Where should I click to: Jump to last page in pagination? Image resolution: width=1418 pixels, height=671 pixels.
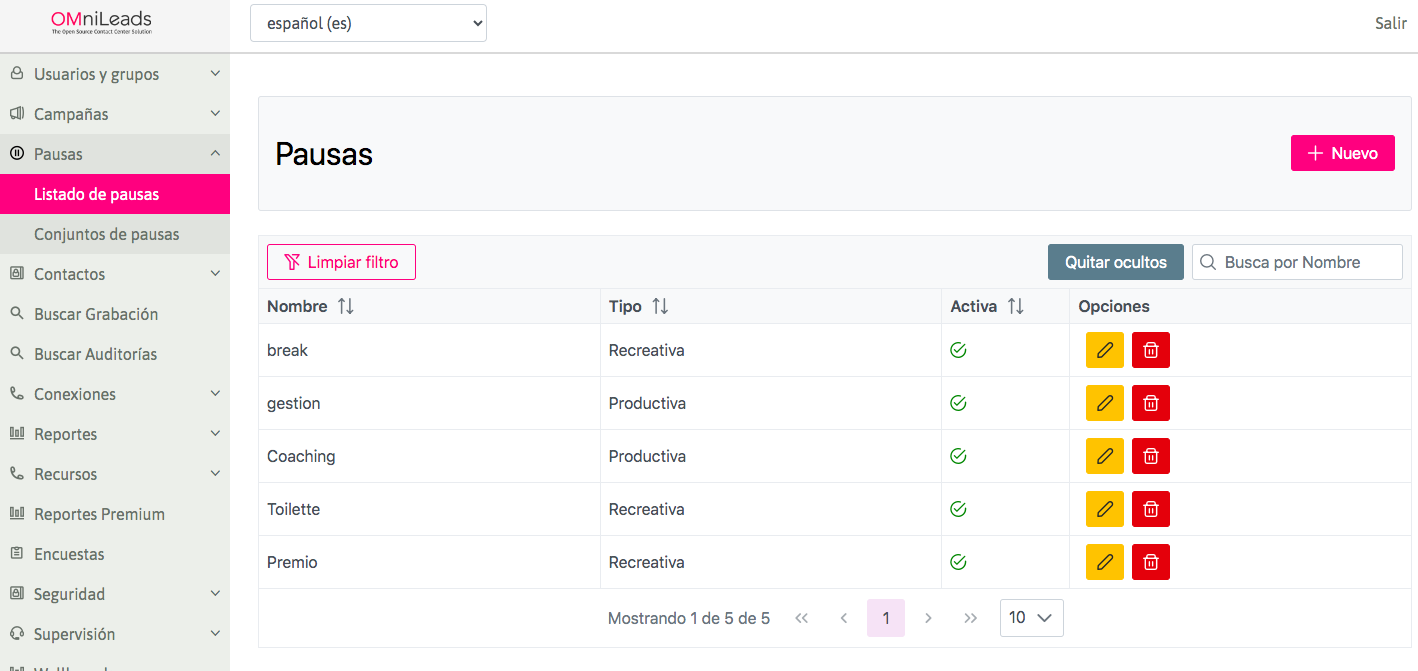point(970,618)
